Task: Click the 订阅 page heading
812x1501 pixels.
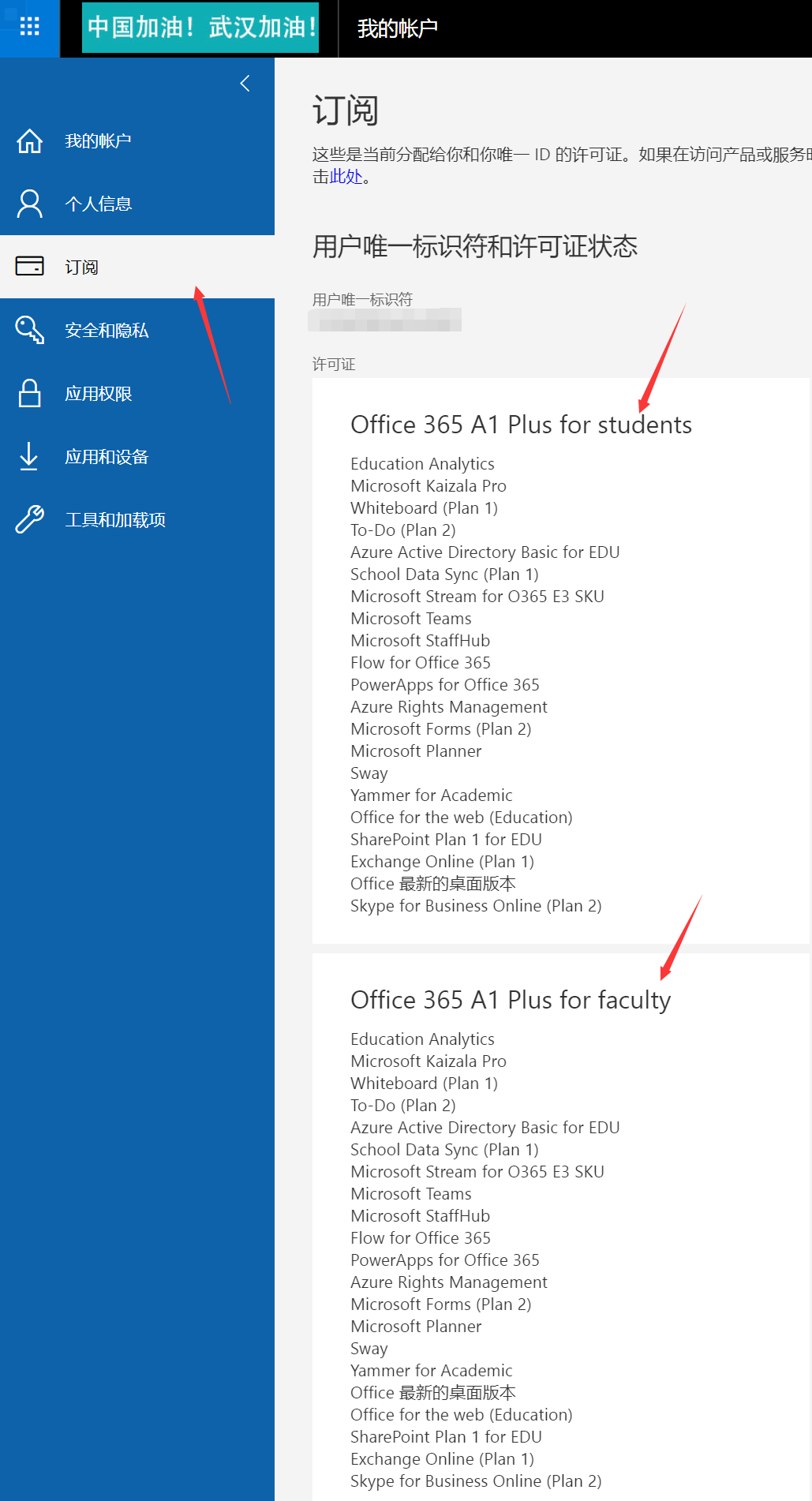Action: click(x=346, y=110)
